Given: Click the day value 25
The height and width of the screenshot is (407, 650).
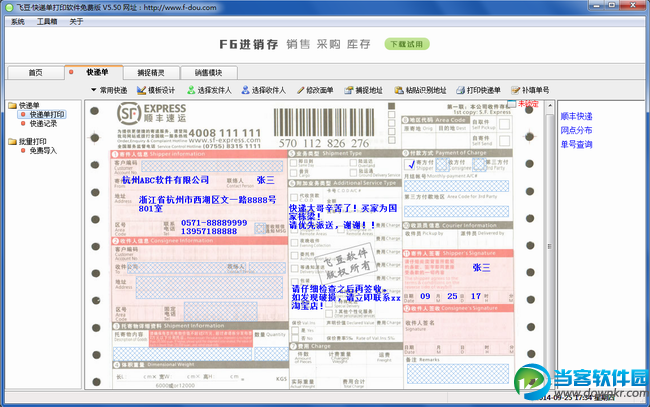Looking at the screenshot, I should [452, 296].
